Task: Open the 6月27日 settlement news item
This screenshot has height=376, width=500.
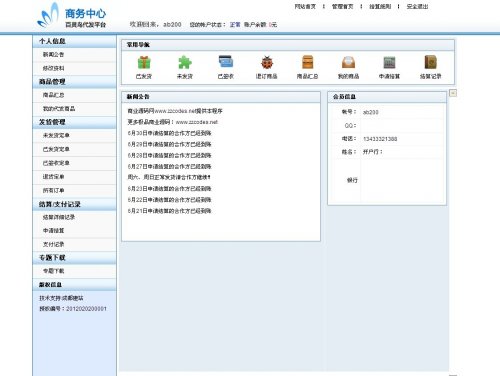Action: [x=169, y=166]
